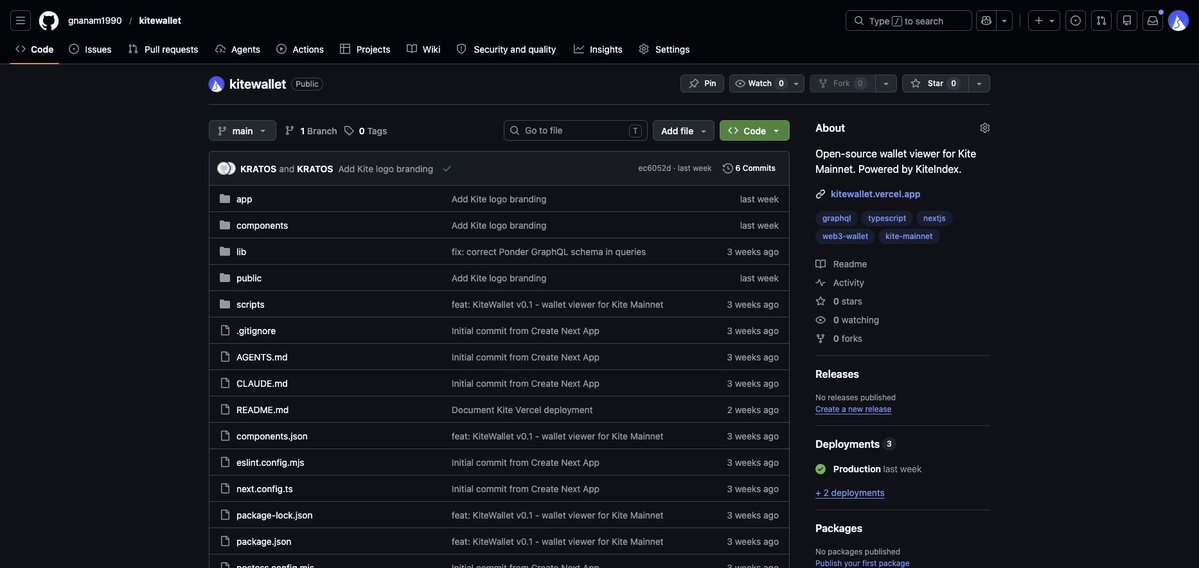Open the Create new plus dropdown
Screen dimensions: 1199x568
pyautogui.click(x=1044, y=21)
